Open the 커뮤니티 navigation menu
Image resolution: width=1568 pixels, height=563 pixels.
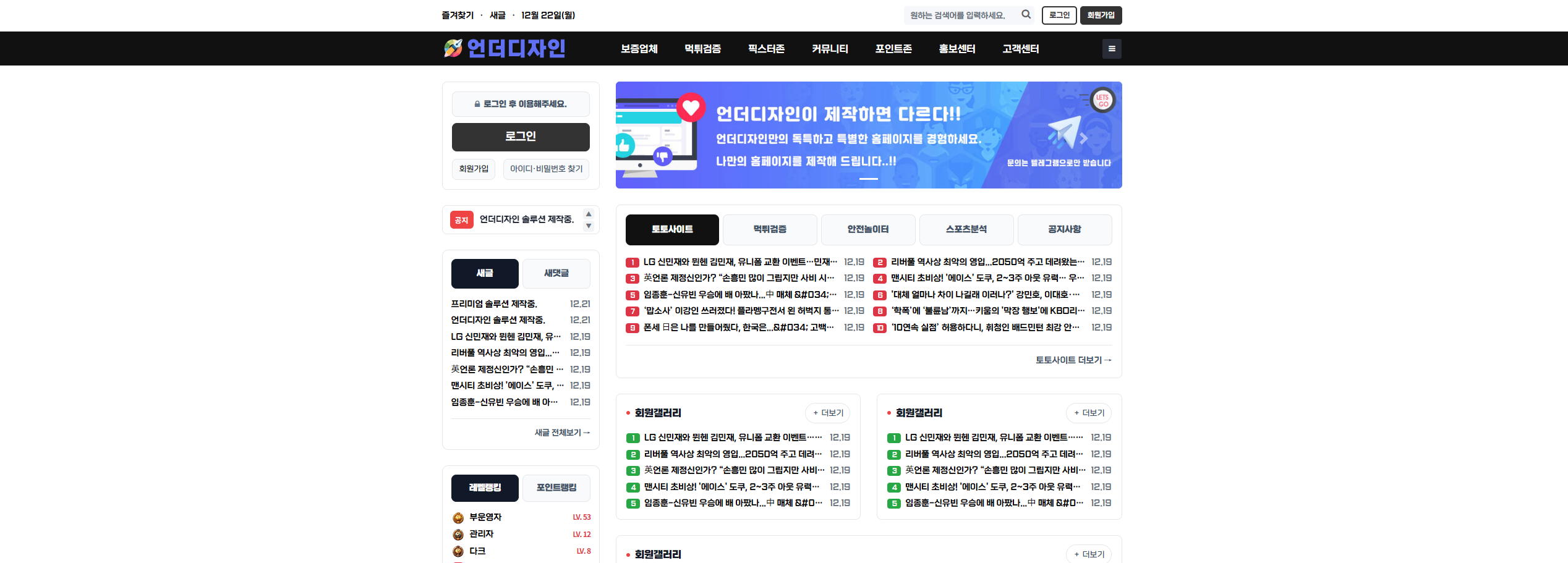pos(829,49)
